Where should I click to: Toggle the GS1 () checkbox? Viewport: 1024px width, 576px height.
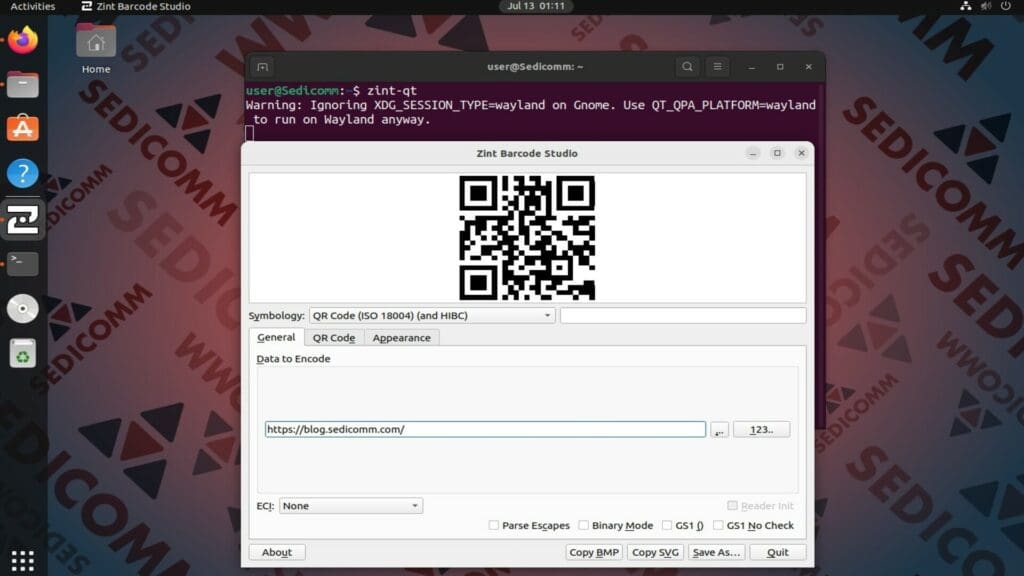coord(667,525)
